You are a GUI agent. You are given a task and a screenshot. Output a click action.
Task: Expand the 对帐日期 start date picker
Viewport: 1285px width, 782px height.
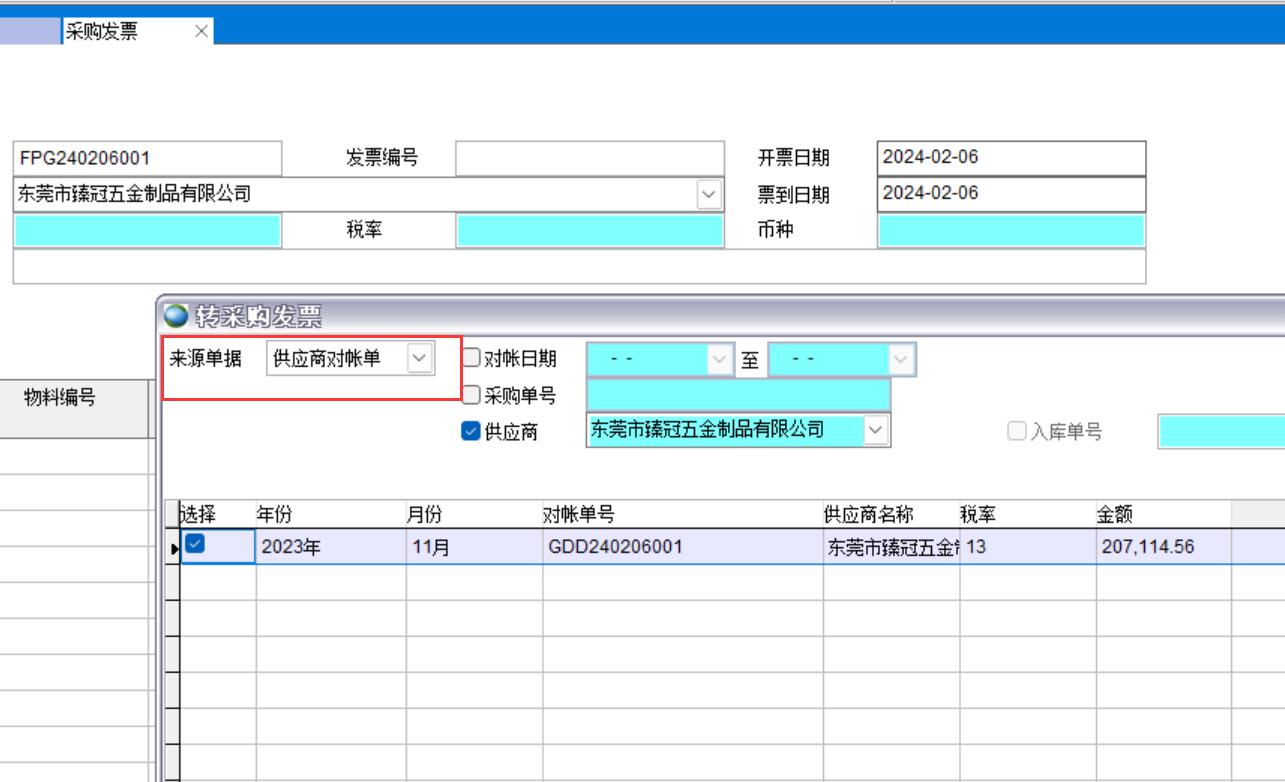[x=719, y=358]
